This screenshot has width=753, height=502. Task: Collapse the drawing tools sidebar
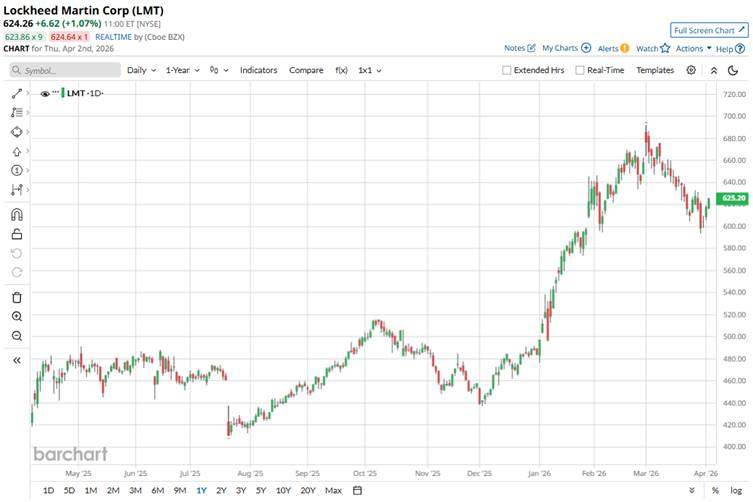click(x=17, y=360)
